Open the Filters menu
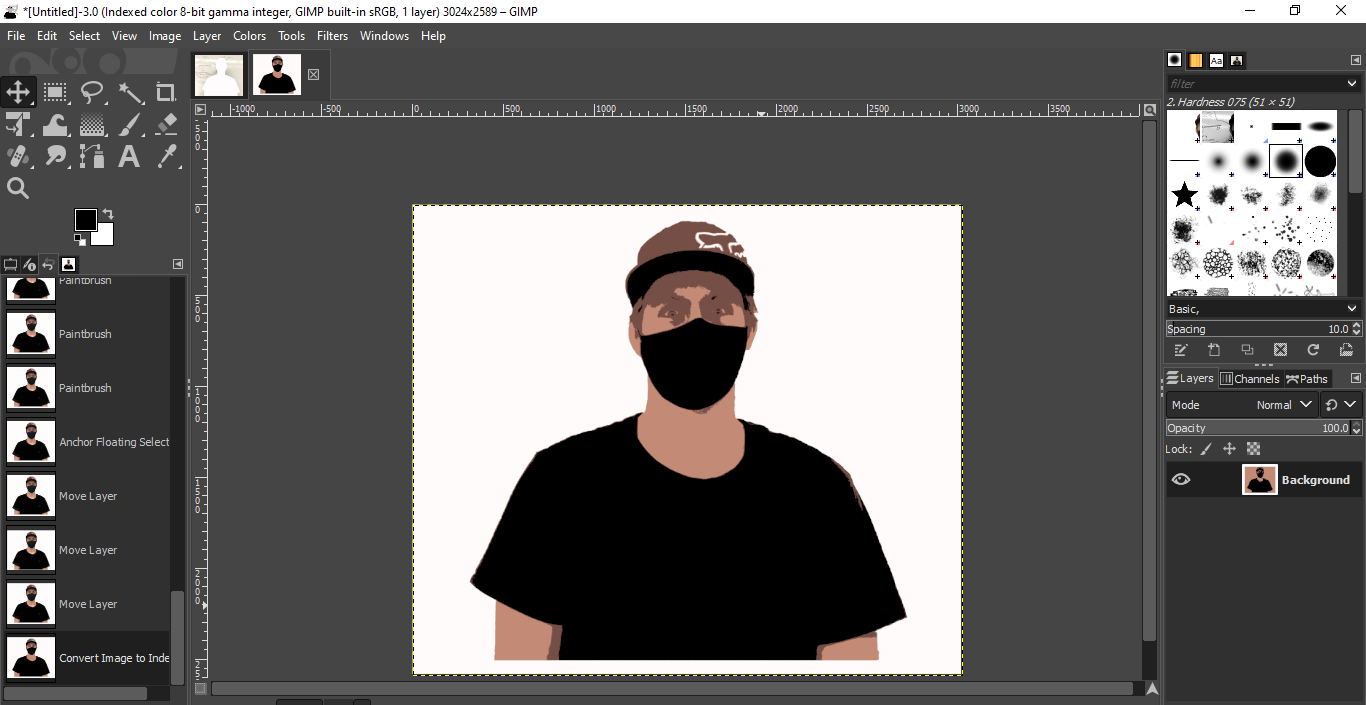Image resolution: width=1366 pixels, height=705 pixels. tap(332, 36)
